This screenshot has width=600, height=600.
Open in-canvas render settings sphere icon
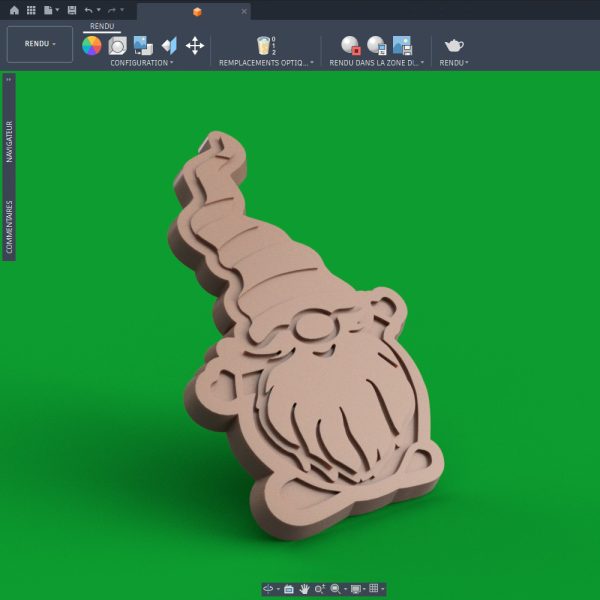(377, 46)
